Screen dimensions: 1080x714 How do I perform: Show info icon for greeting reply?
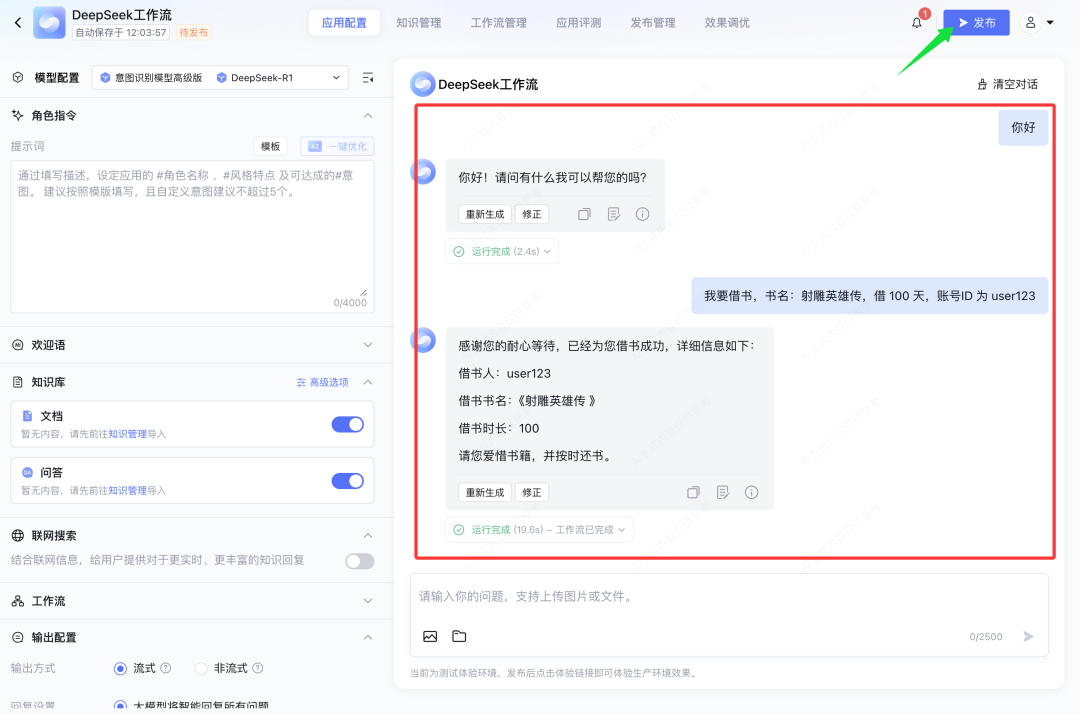[x=643, y=214]
